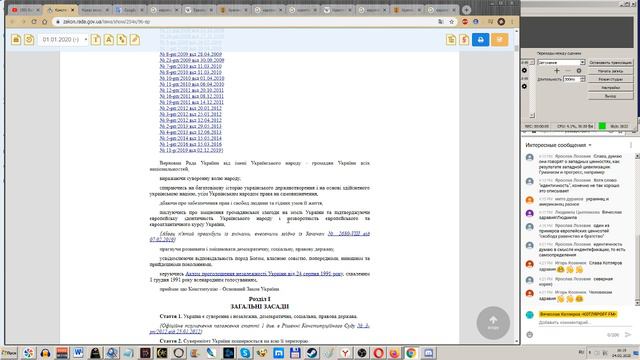This screenshot has height=360, width=640.
Task: Open link № 8-рп/2009 від 28.04.2009
Action: [191, 54]
